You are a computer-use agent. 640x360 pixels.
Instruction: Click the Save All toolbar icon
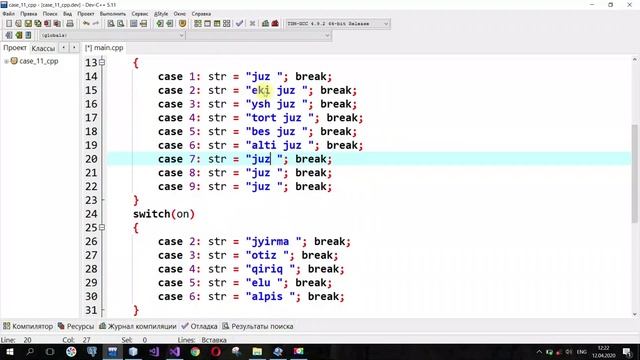(x=38, y=24)
